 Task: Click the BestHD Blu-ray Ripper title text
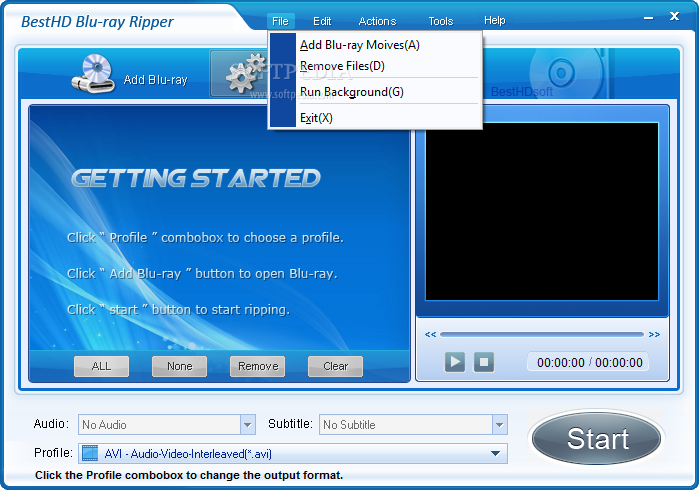pyautogui.click(x=97, y=22)
